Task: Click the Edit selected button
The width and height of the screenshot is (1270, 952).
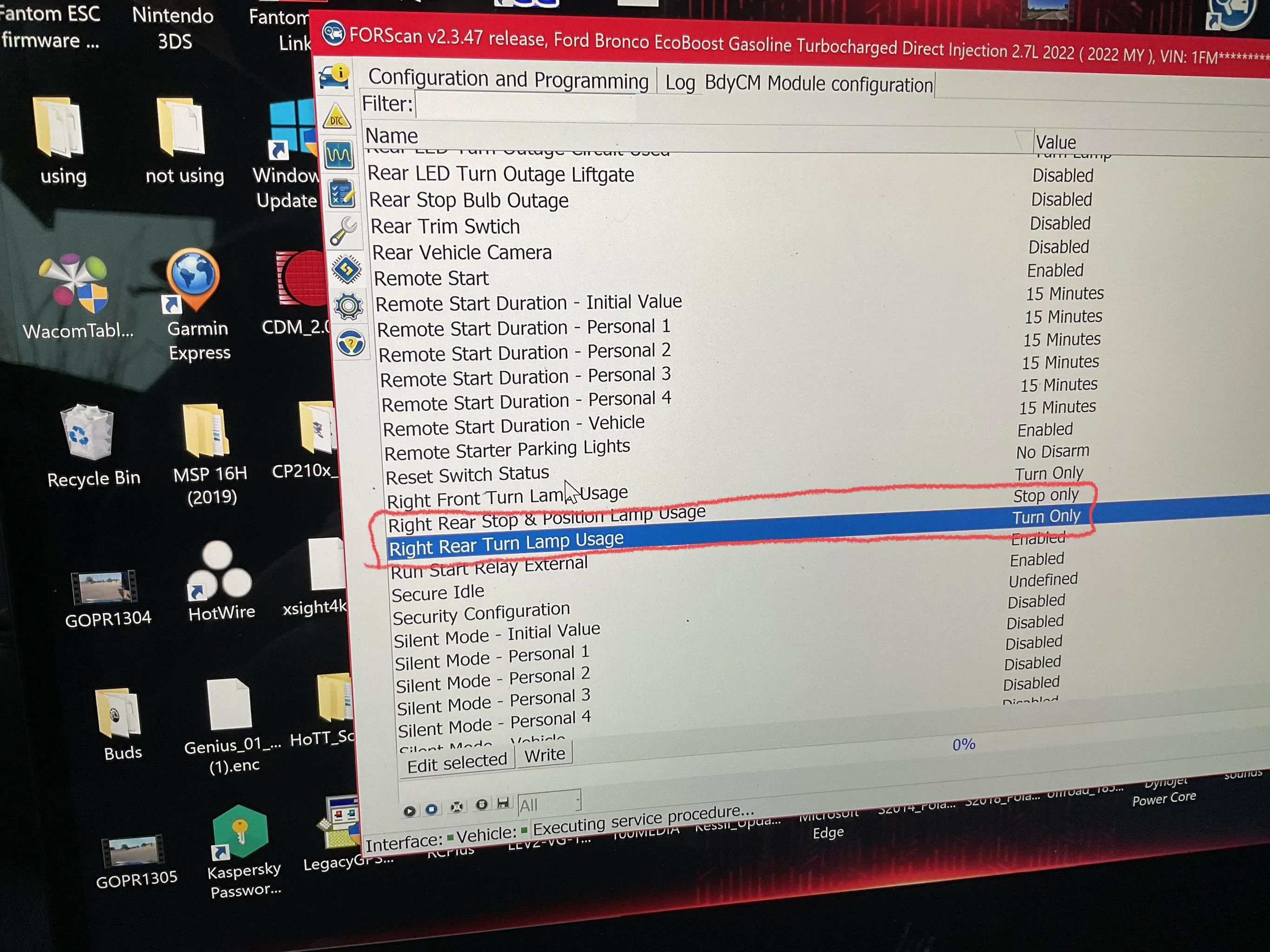Action: point(457,763)
